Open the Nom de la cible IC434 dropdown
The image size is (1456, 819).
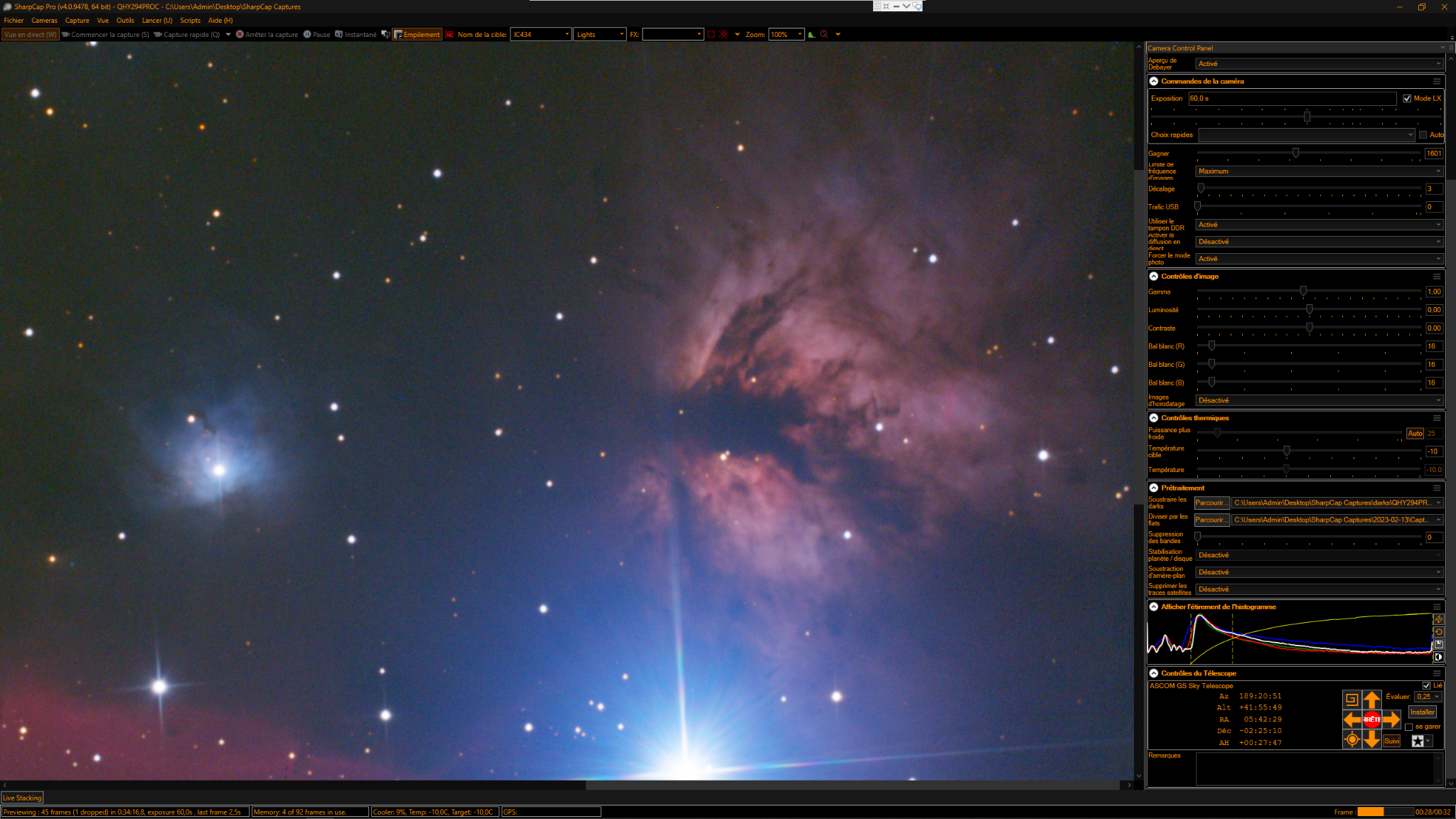tap(541, 34)
